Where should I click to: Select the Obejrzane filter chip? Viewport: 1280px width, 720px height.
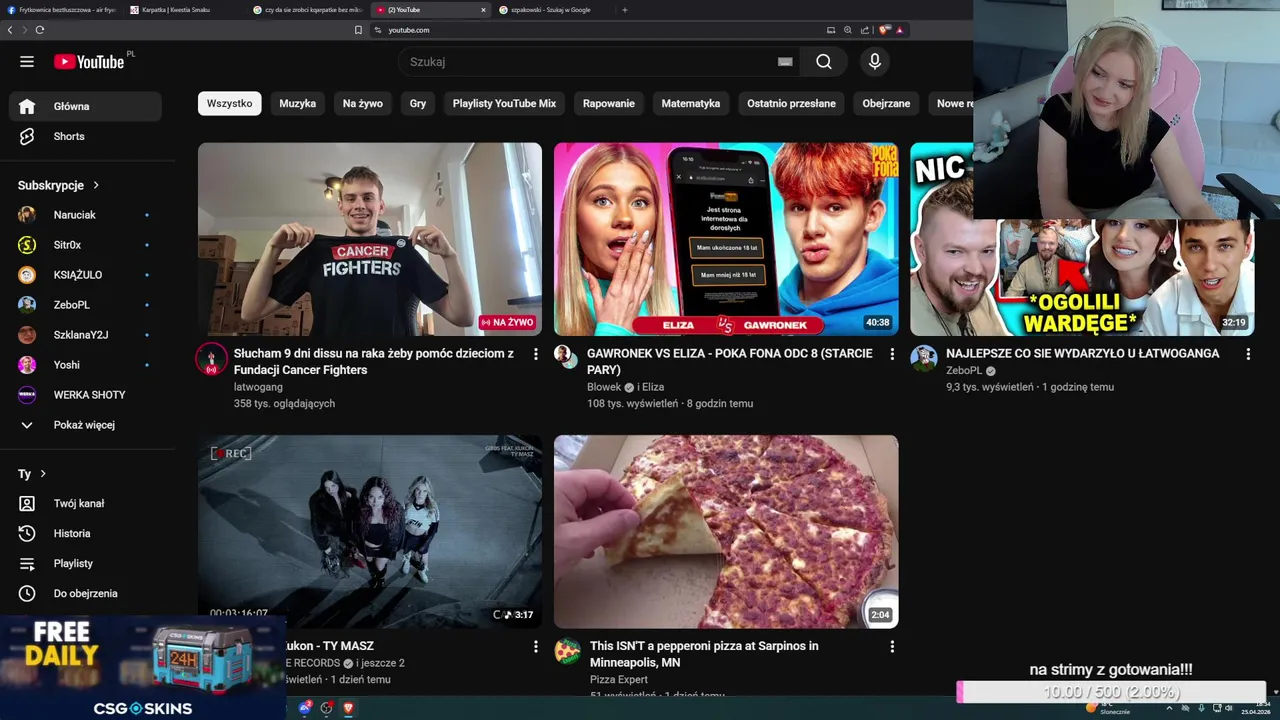click(x=886, y=103)
